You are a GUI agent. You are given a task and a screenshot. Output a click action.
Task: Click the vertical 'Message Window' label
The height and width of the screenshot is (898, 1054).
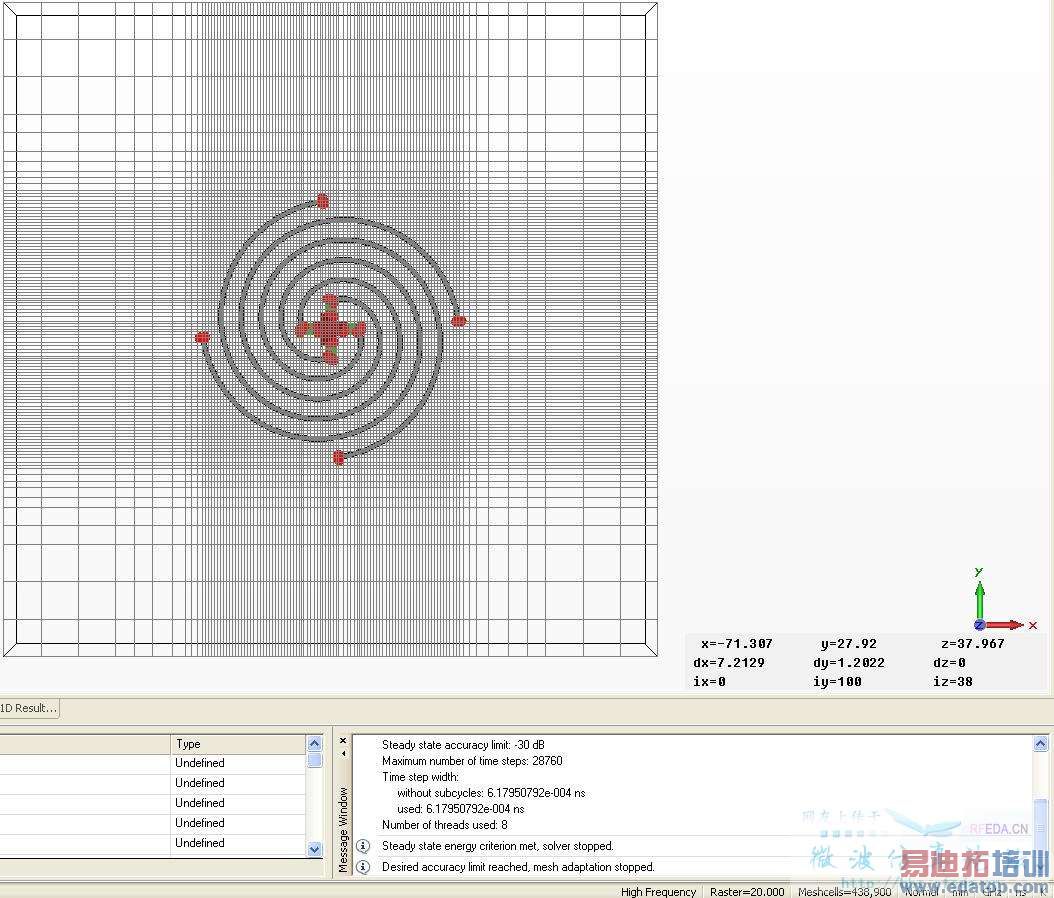click(343, 829)
